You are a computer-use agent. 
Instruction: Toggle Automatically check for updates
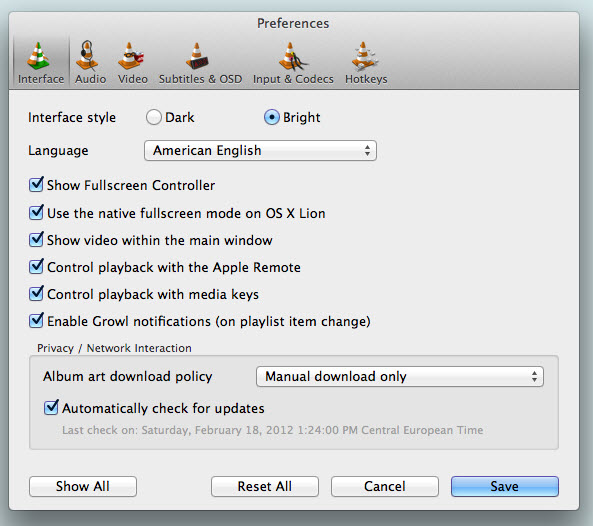coord(51,408)
